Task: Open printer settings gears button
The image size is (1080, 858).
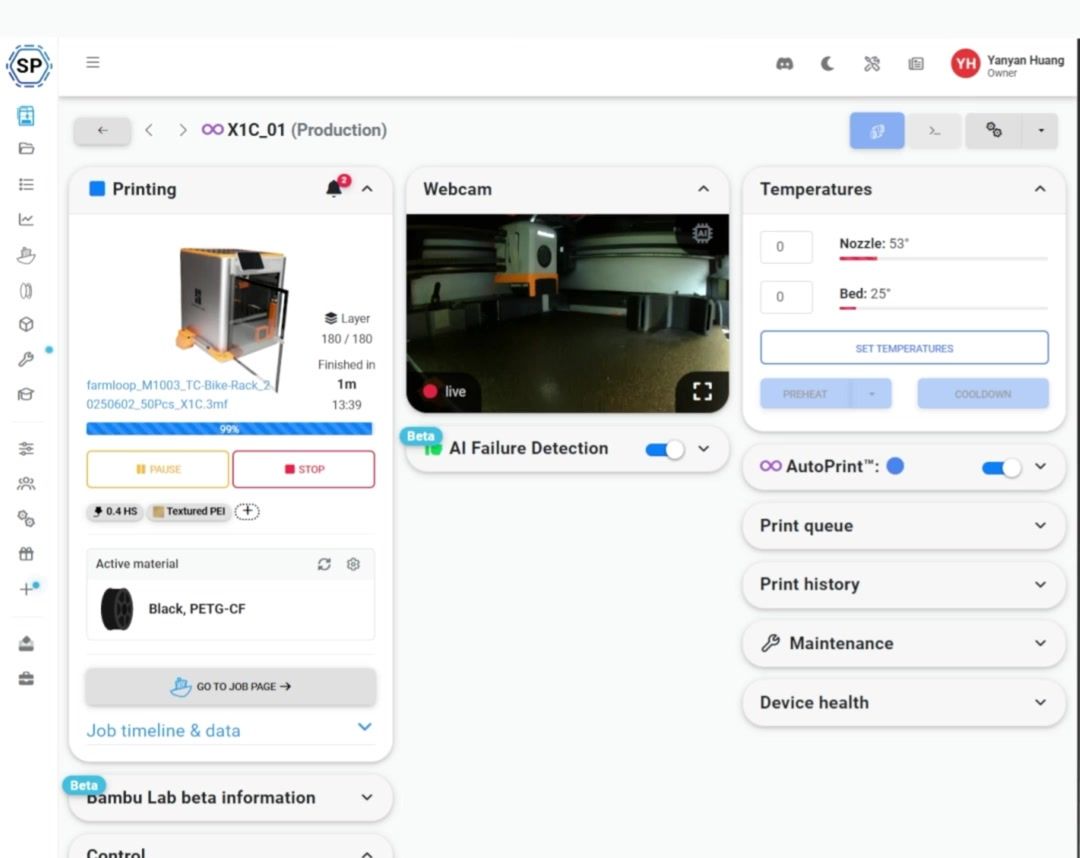Action: 993,130
